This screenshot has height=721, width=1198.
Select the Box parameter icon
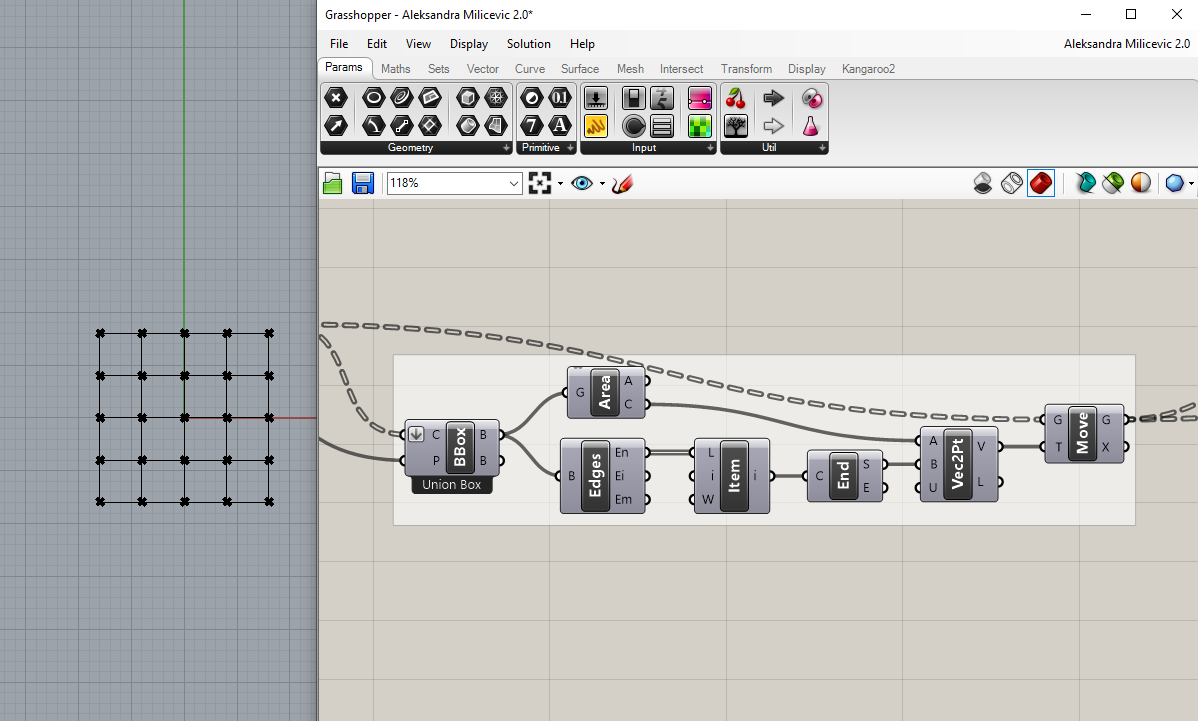click(468, 98)
